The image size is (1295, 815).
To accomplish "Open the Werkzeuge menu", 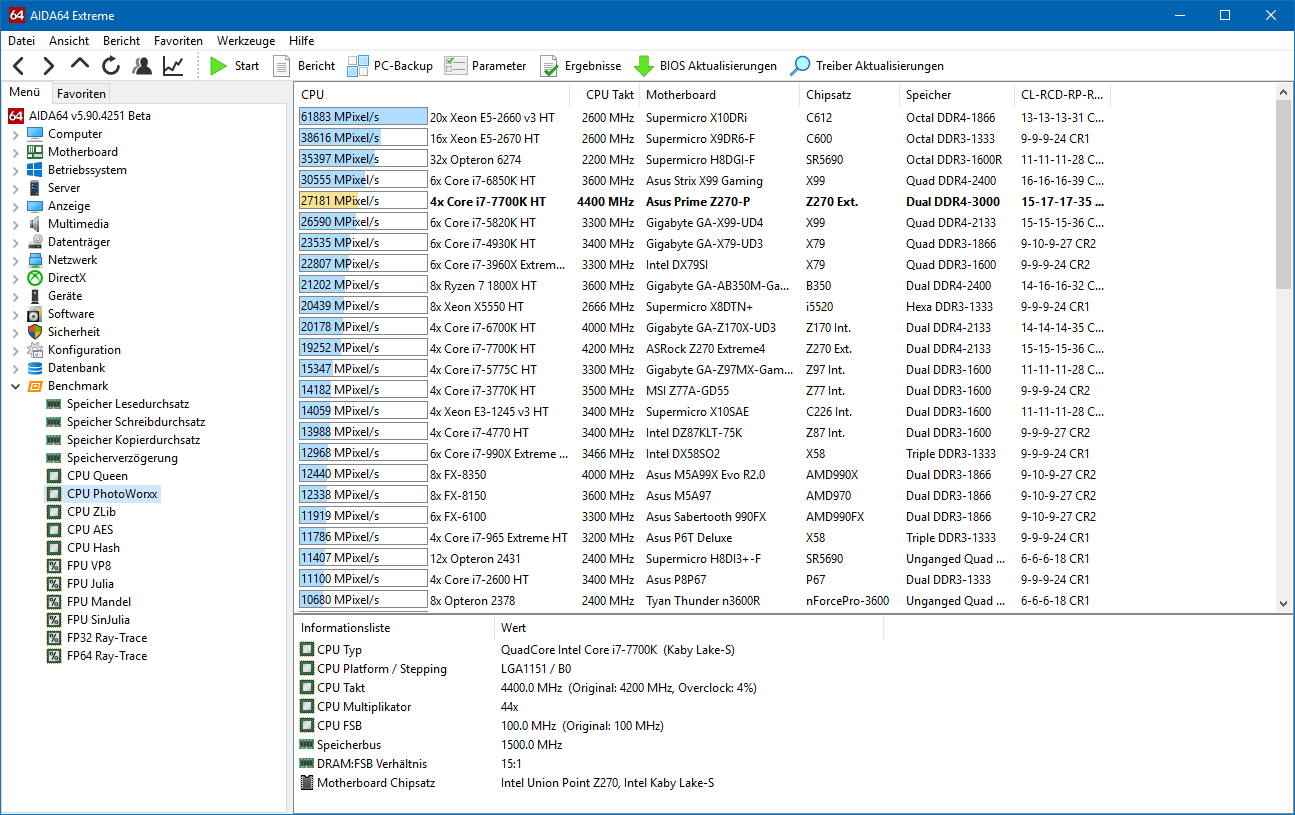I will pyautogui.click(x=246, y=41).
